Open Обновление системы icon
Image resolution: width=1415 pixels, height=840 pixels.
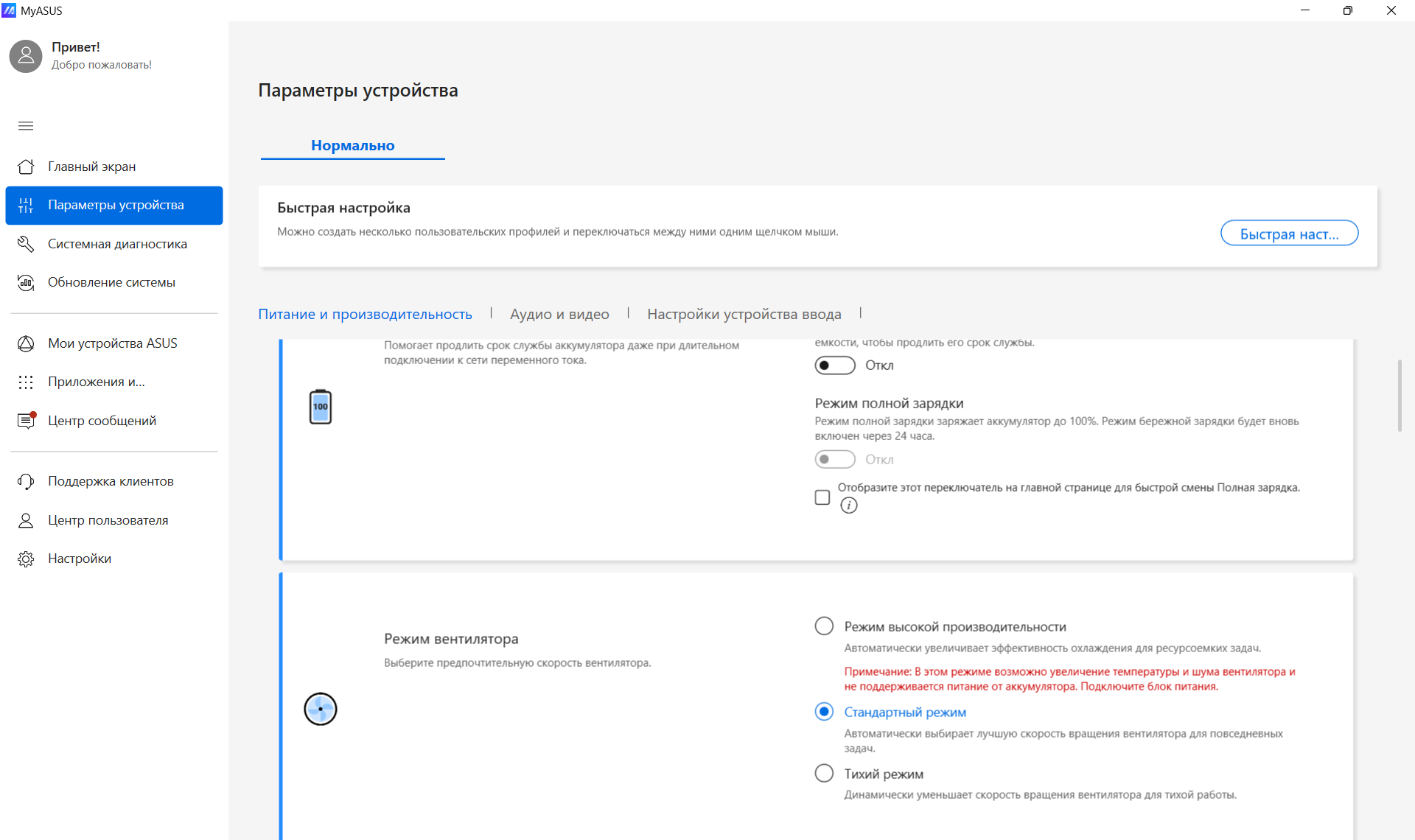click(x=26, y=282)
